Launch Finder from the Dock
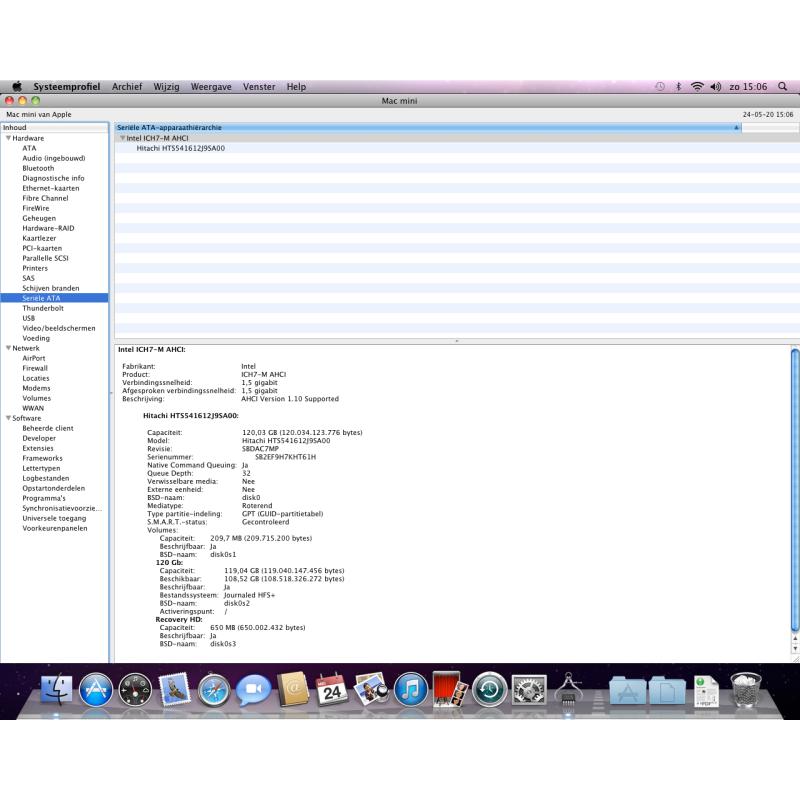The height and width of the screenshot is (800, 800). 56,689
